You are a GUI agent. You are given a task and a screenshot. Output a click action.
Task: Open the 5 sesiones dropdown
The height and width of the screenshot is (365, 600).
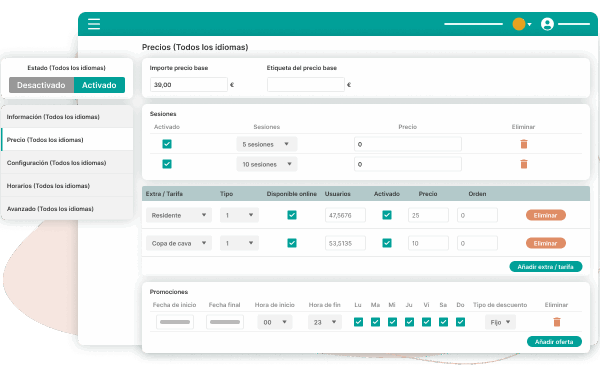267,144
